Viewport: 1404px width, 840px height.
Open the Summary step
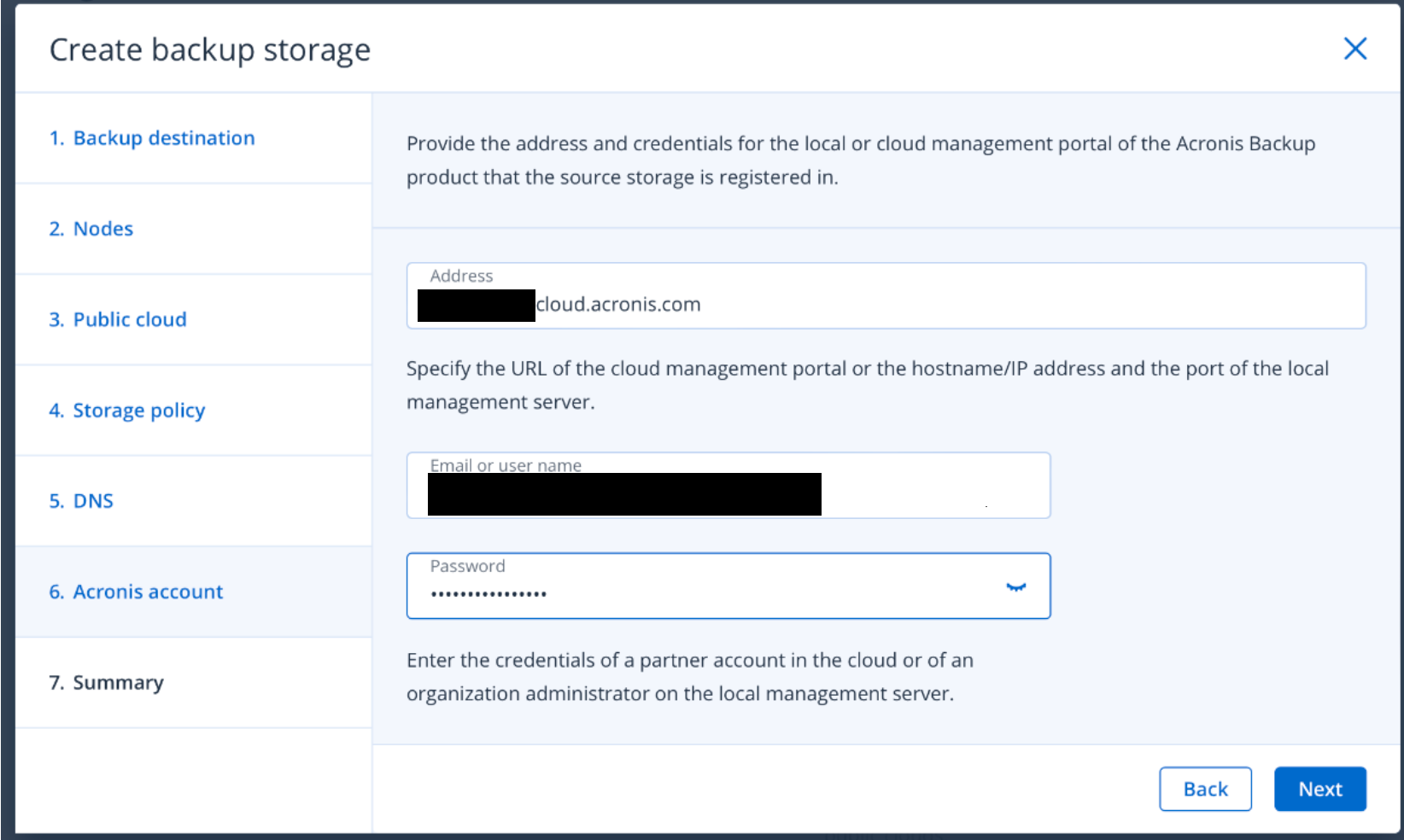click(107, 683)
